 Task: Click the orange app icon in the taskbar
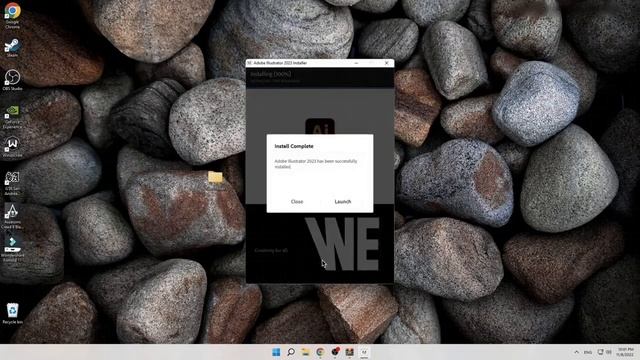[x=349, y=352]
